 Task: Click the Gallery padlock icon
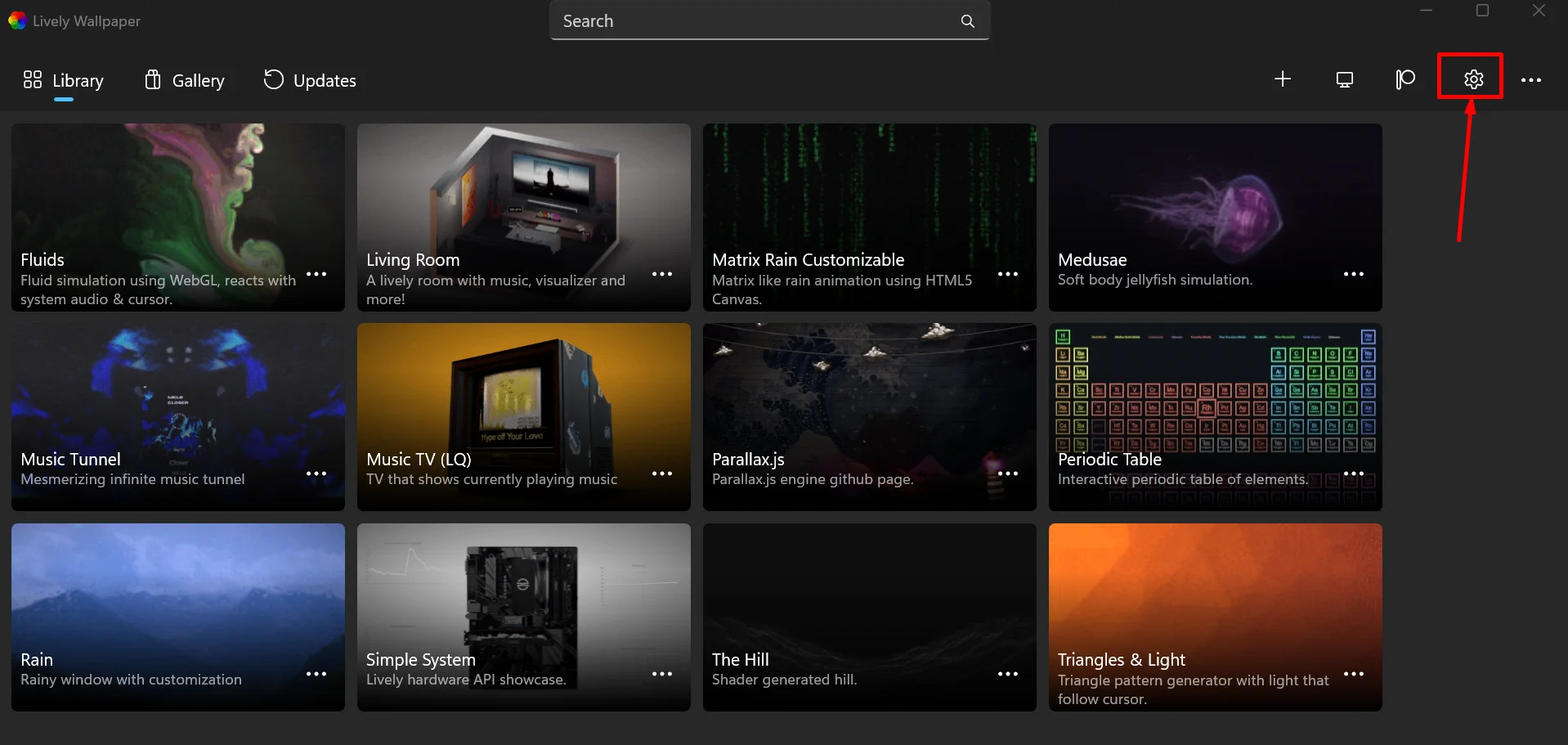152,79
